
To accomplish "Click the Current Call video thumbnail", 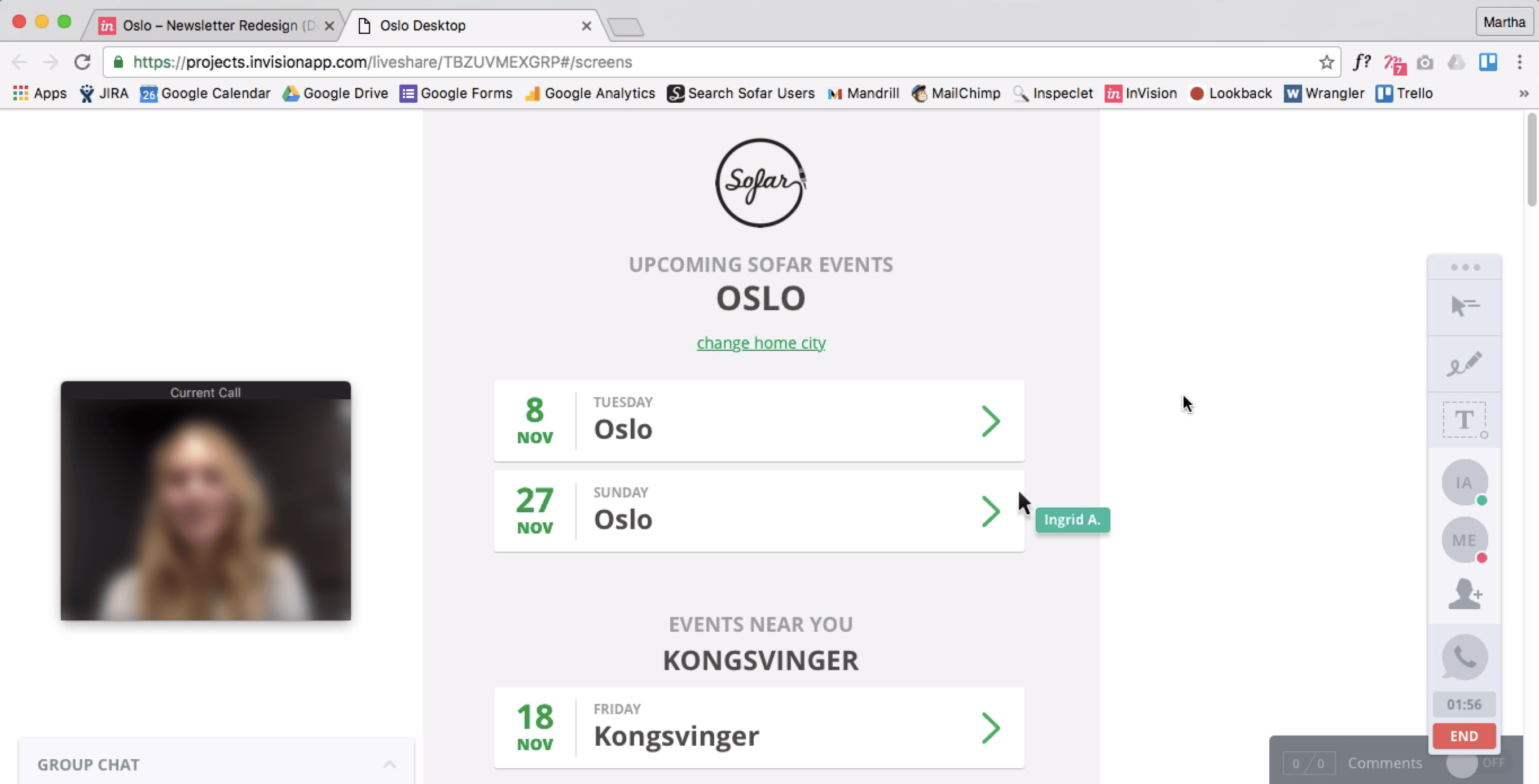I will click(x=205, y=508).
